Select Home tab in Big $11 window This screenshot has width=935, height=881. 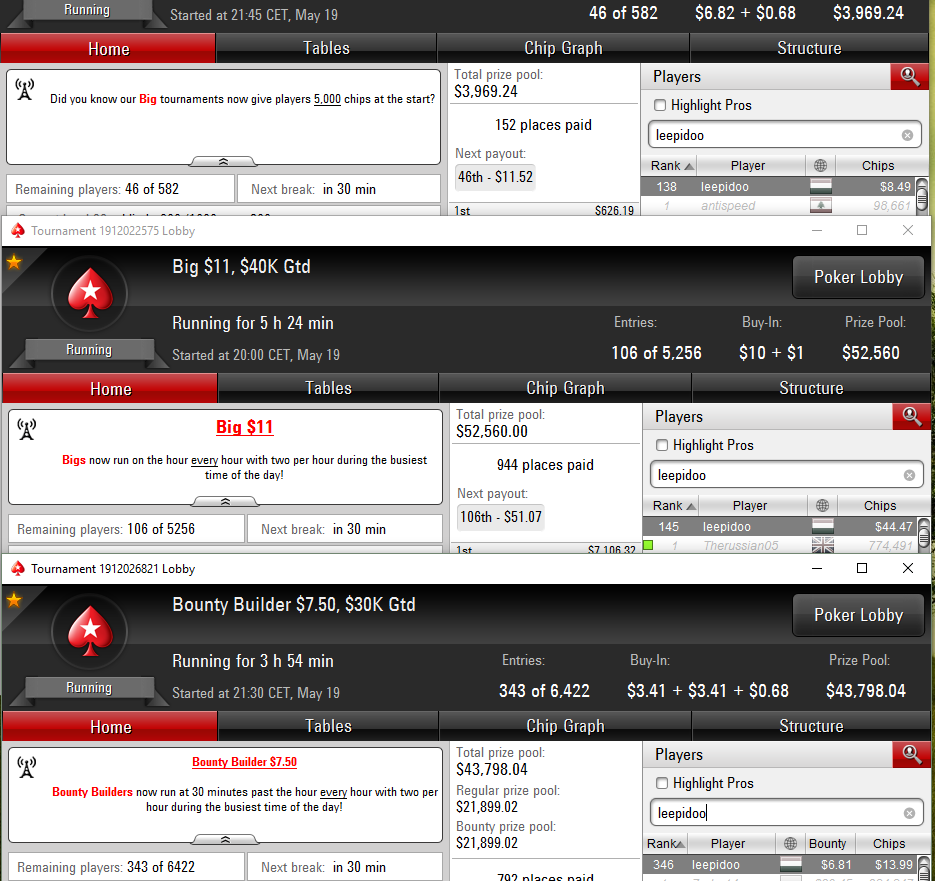coord(110,388)
